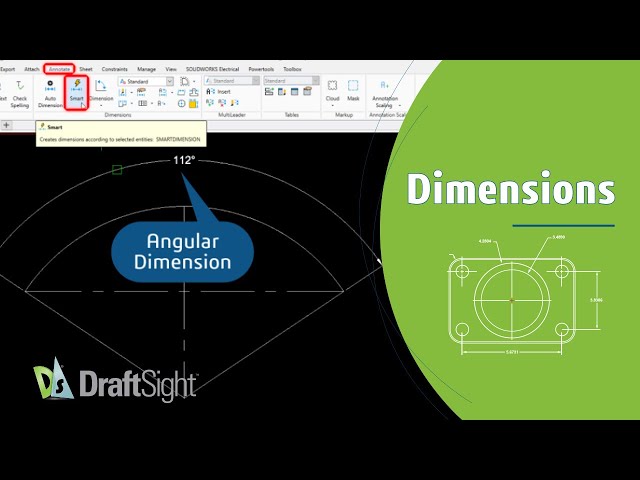Open the Toolbox ribbon tab
Screen dimensions: 640x480
292,69
